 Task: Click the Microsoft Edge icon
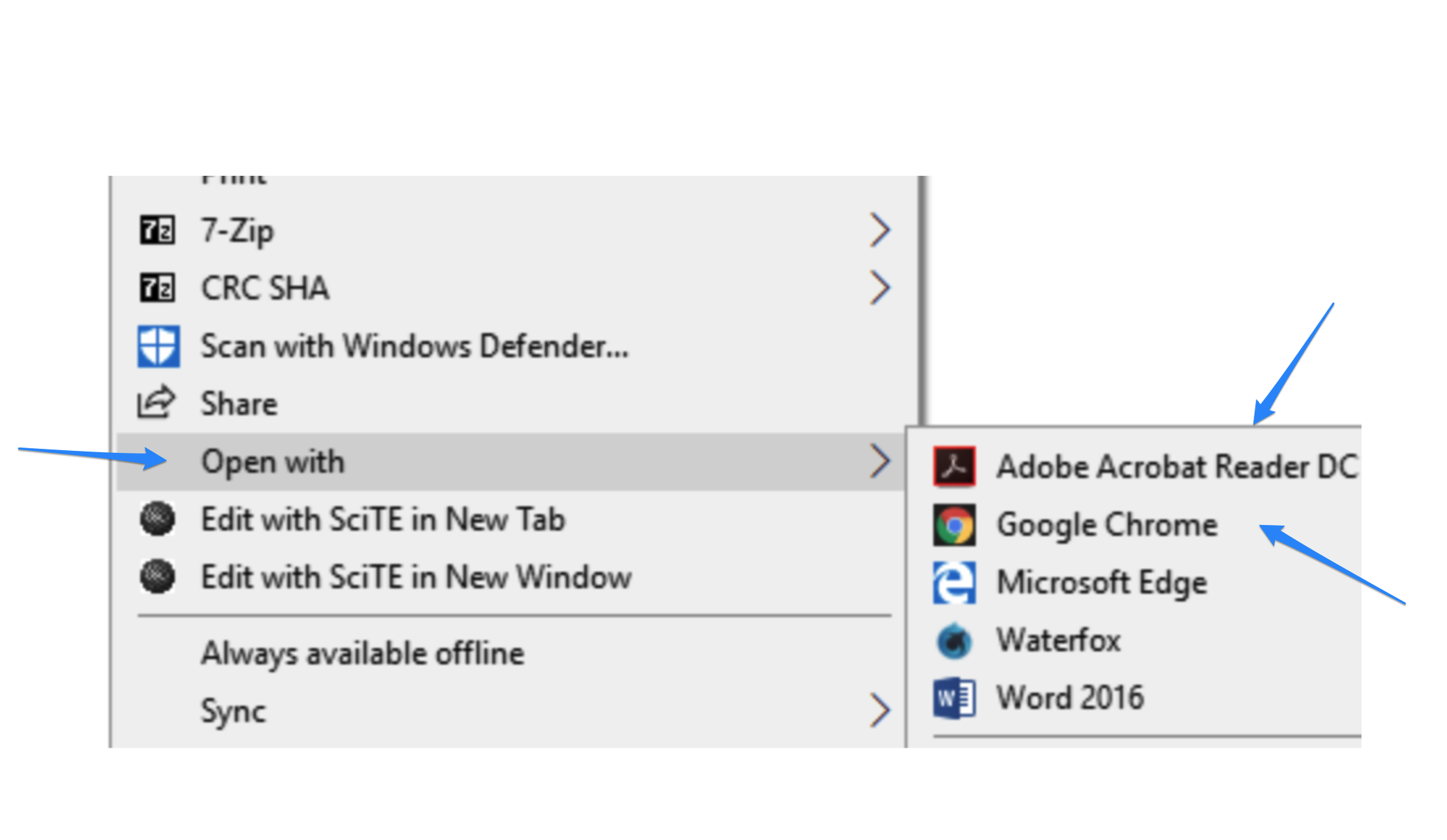tap(954, 583)
